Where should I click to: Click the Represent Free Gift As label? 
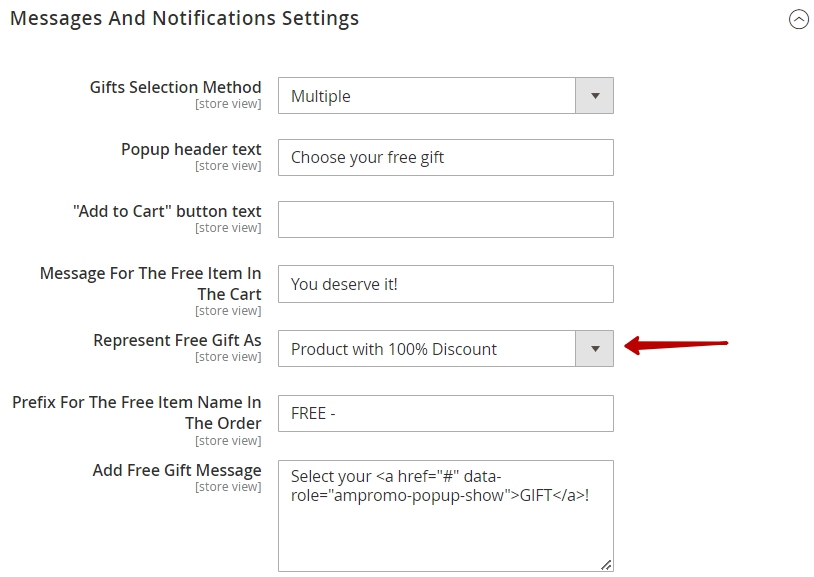[178, 340]
